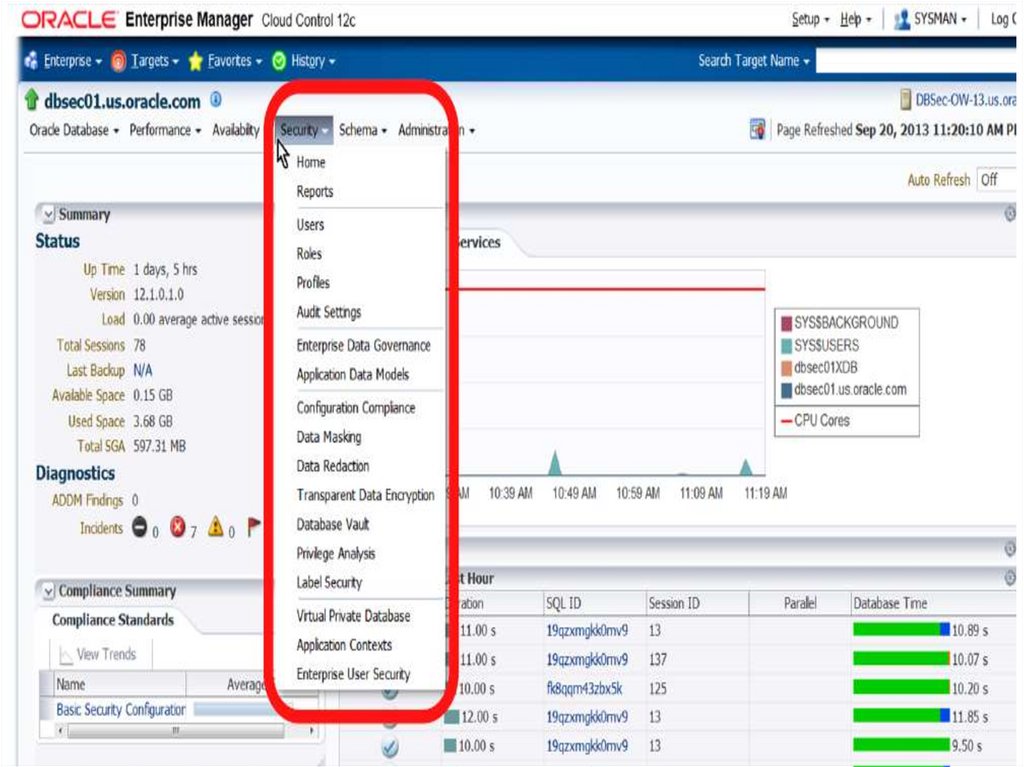Click the green up-arrow status icon
This screenshot has height=767, width=1024.
pos(31,100)
